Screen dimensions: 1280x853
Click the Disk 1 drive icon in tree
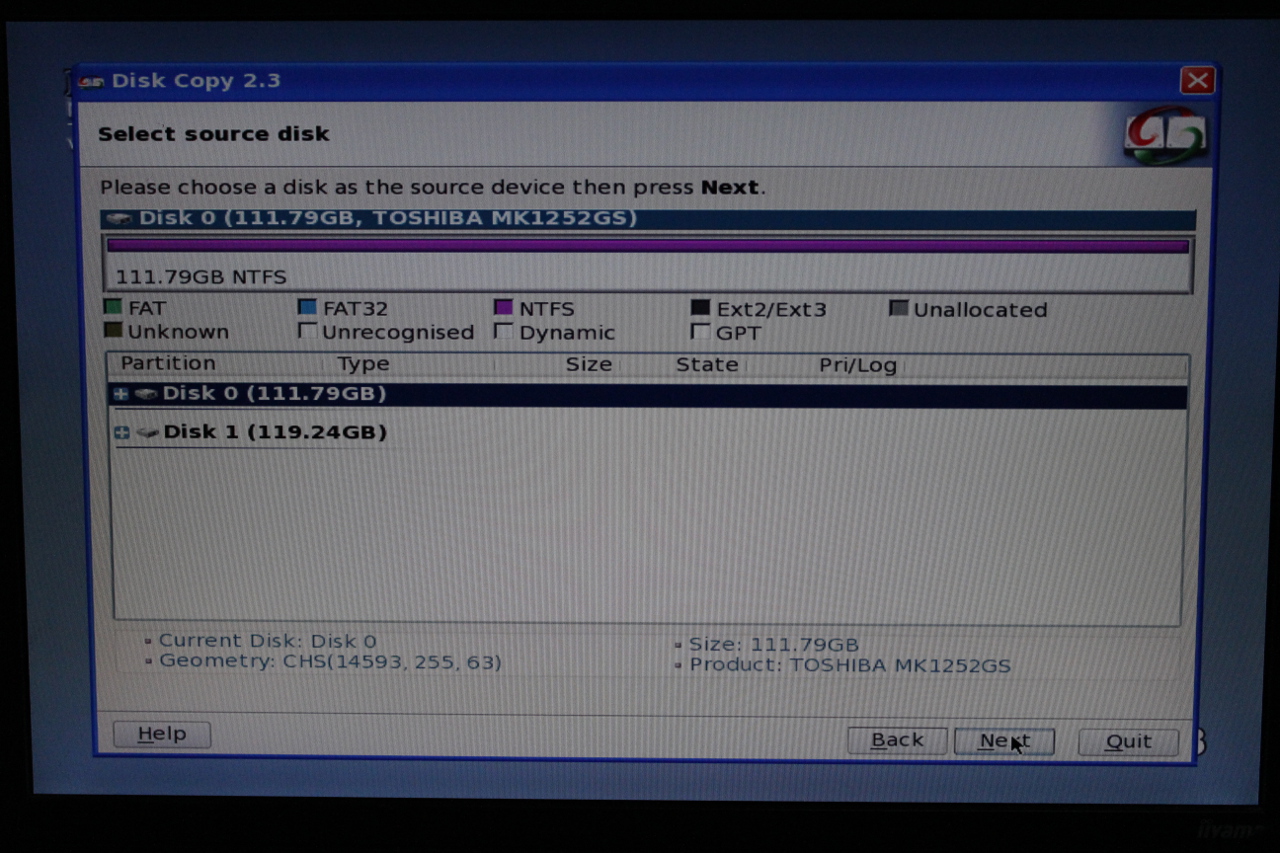click(x=147, y=433)
